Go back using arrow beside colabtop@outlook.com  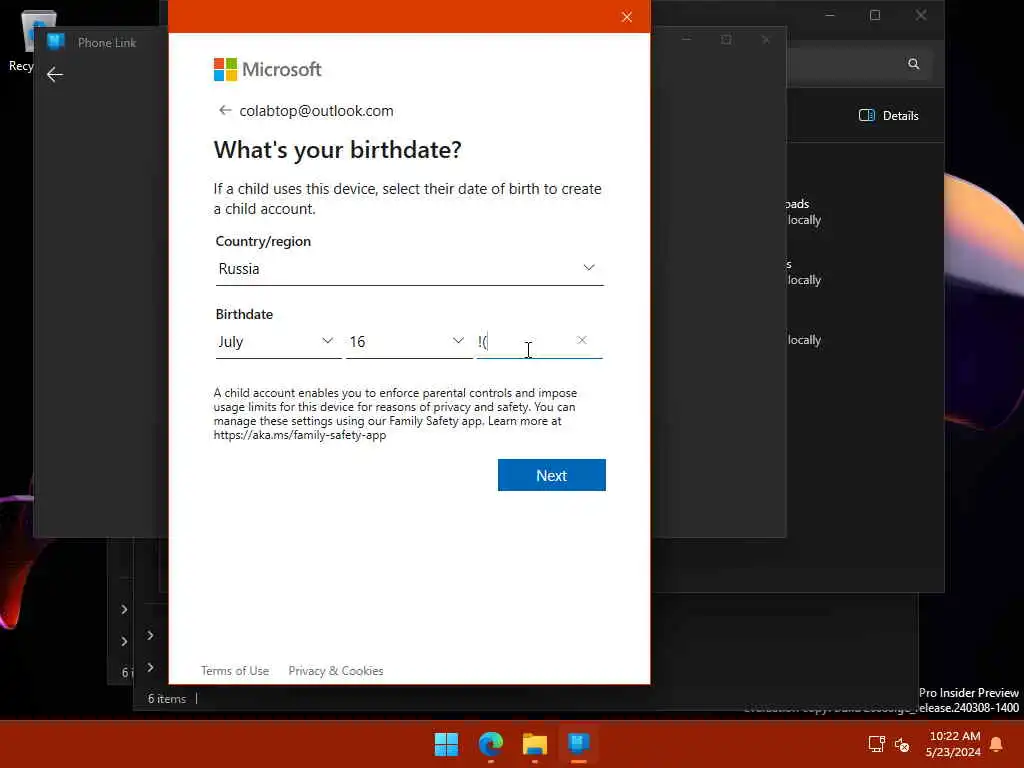[x=225, y=110]
